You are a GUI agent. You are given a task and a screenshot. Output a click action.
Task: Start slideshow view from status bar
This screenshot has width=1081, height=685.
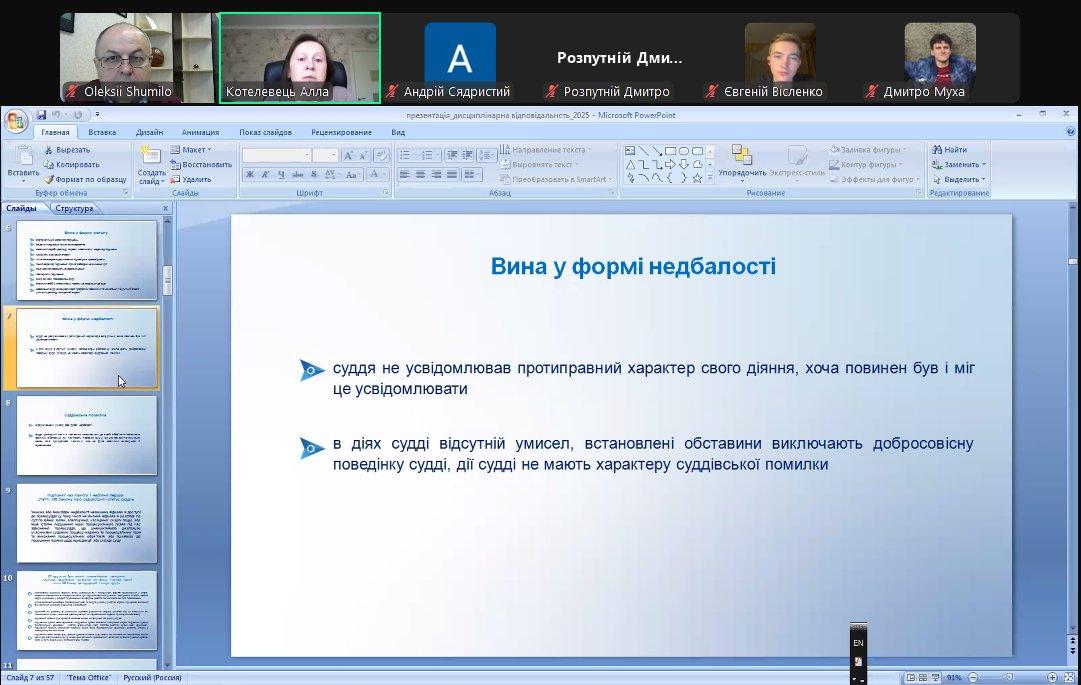[936, 677]
